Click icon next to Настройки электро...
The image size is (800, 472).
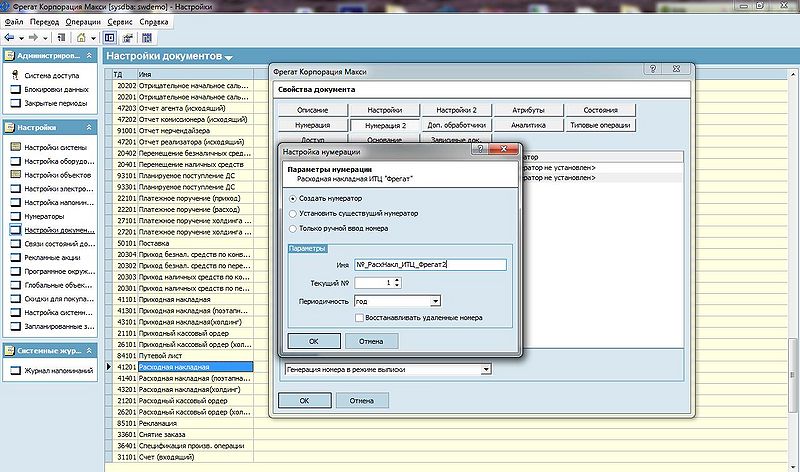[x=16, y=188]
